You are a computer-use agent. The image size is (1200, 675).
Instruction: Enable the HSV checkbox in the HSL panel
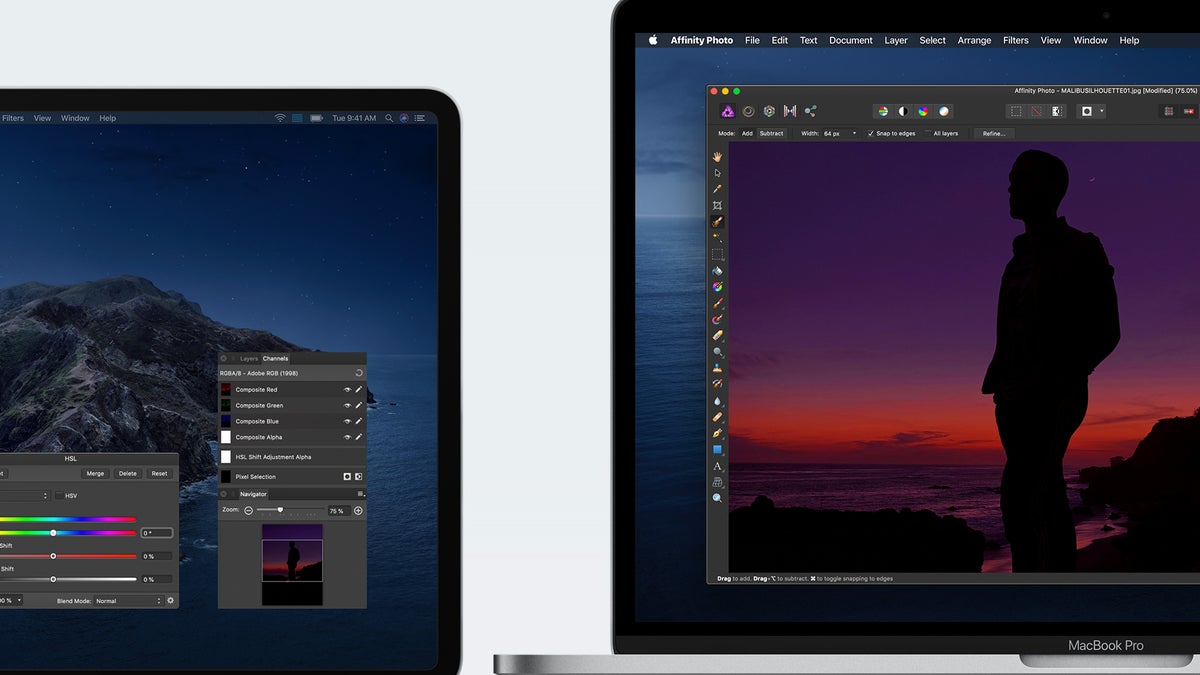(x=58, y=496)
